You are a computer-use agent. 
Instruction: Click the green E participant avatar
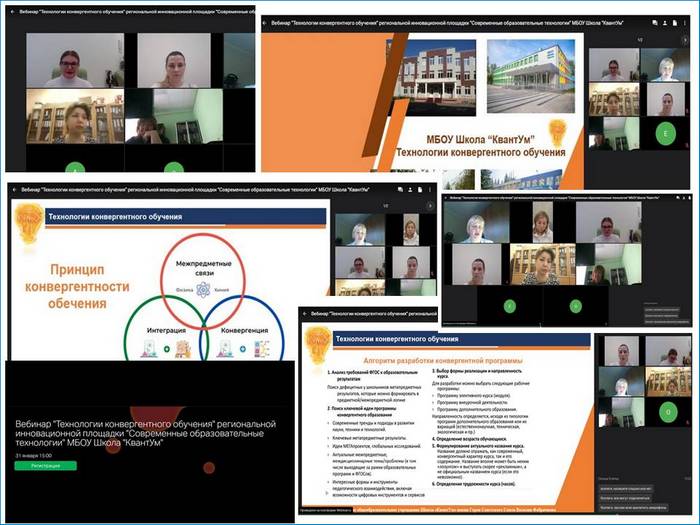click(663, 131)
